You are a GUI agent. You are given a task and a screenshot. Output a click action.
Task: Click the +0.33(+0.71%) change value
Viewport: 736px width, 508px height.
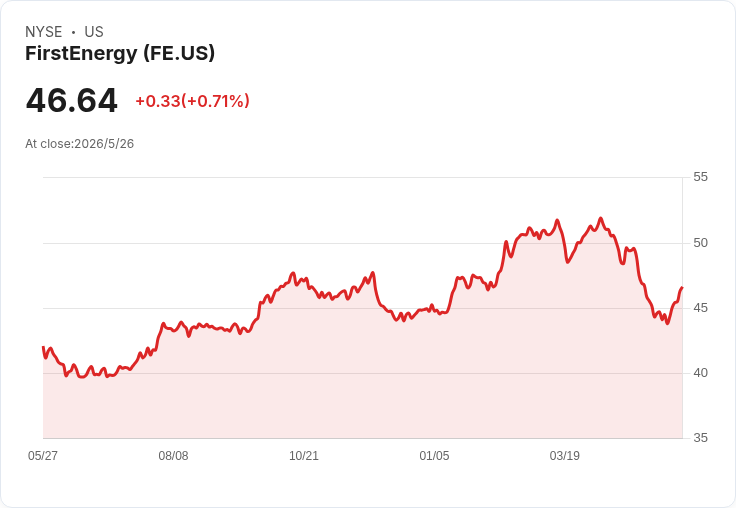click(192, 101)
